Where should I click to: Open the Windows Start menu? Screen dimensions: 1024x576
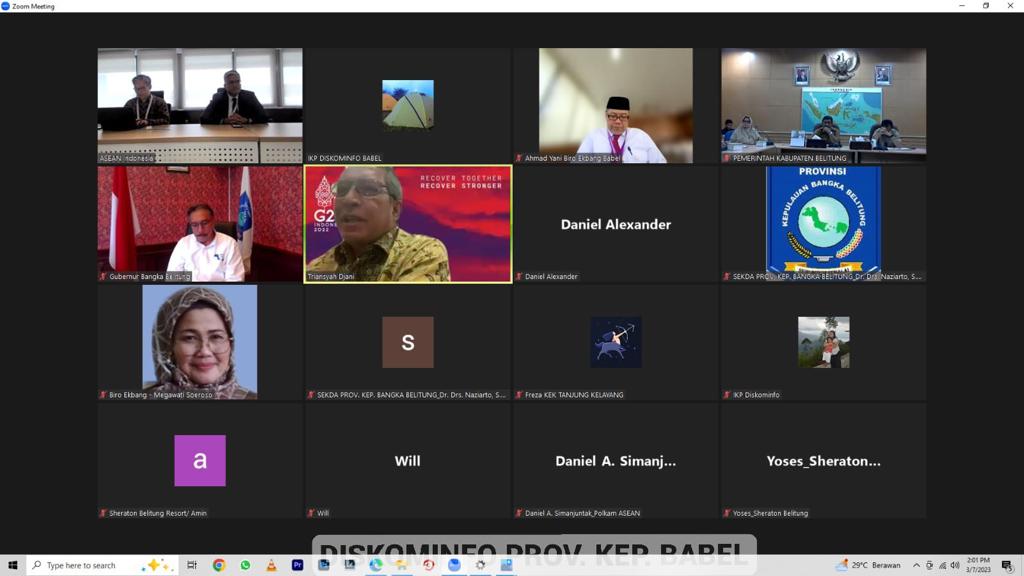(12, 565)
